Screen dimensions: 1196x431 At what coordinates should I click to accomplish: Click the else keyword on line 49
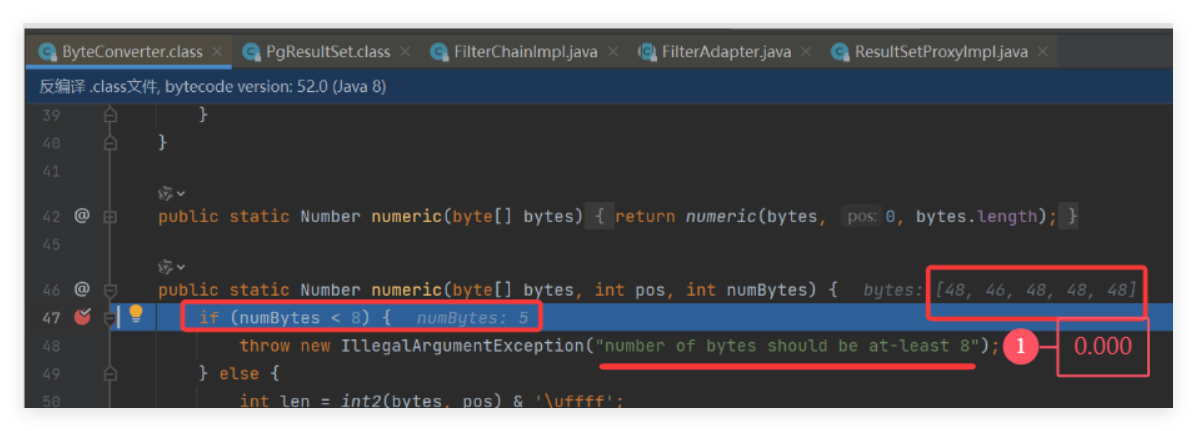(x=239, y=374)
